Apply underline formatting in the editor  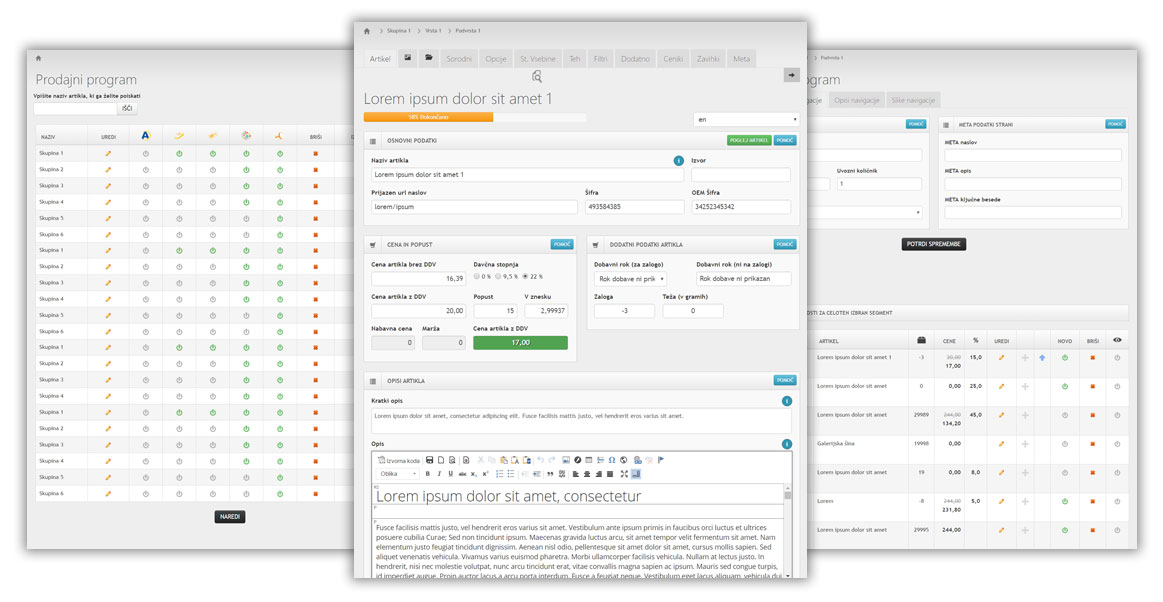point(450,474)
